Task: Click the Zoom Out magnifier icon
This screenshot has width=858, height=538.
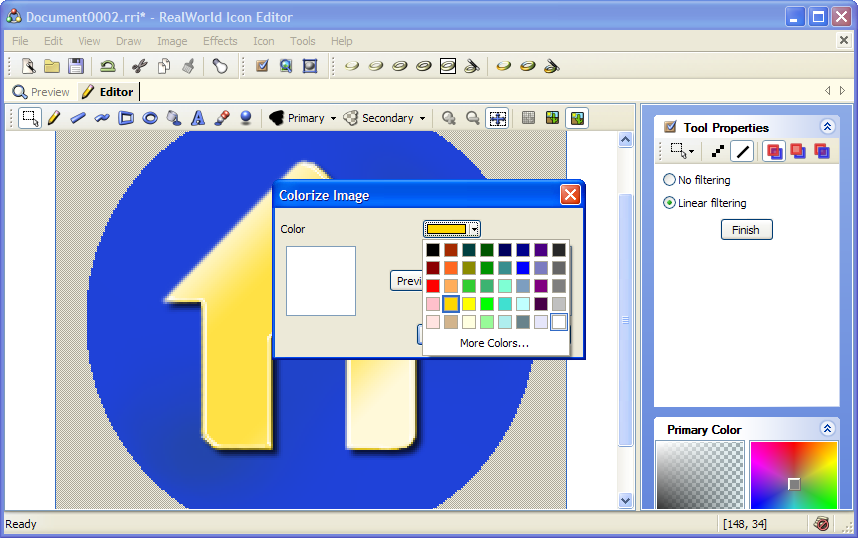Action: click(x=473, y=118)
